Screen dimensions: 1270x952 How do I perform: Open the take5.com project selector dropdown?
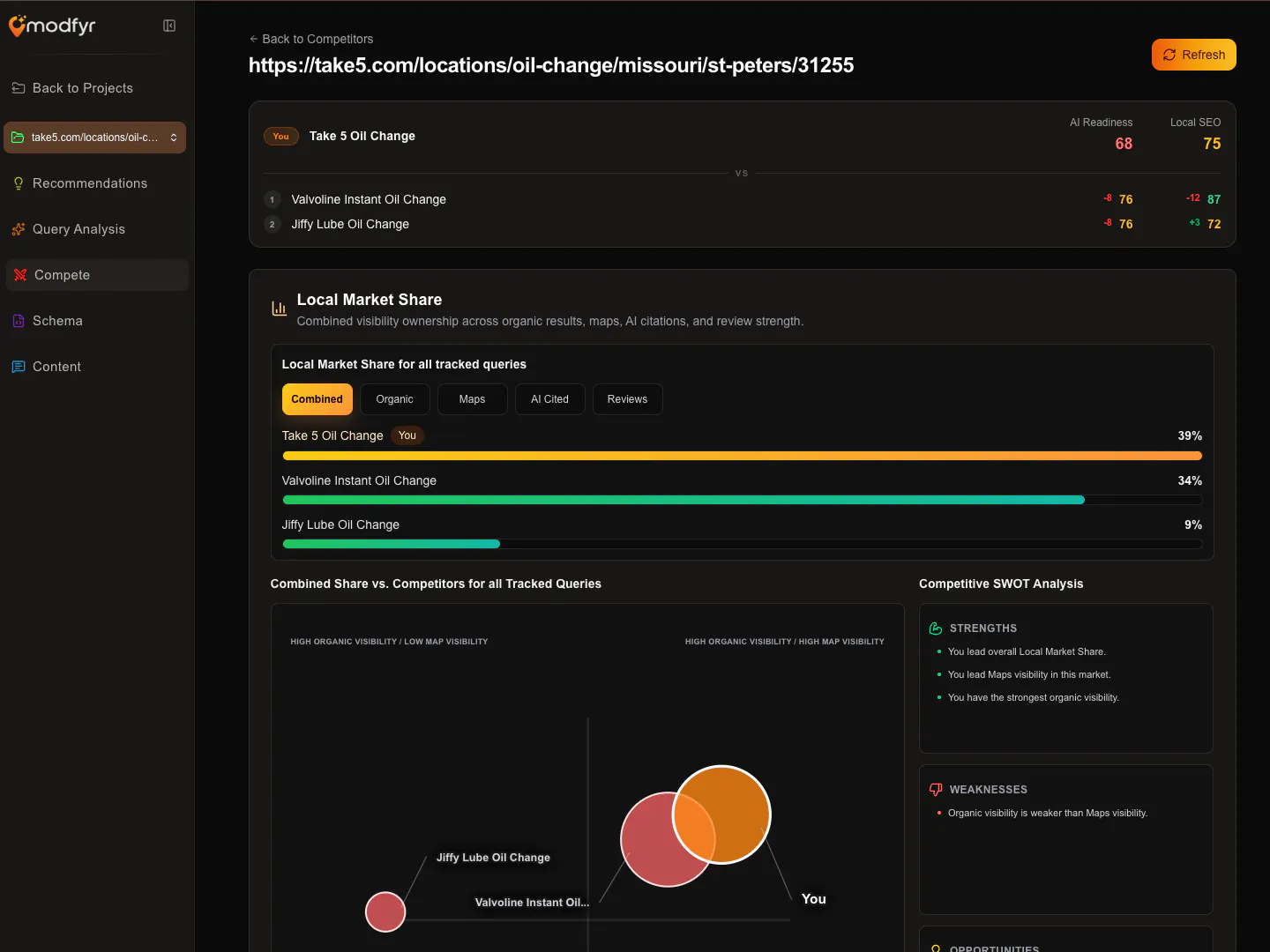point(95,138)
